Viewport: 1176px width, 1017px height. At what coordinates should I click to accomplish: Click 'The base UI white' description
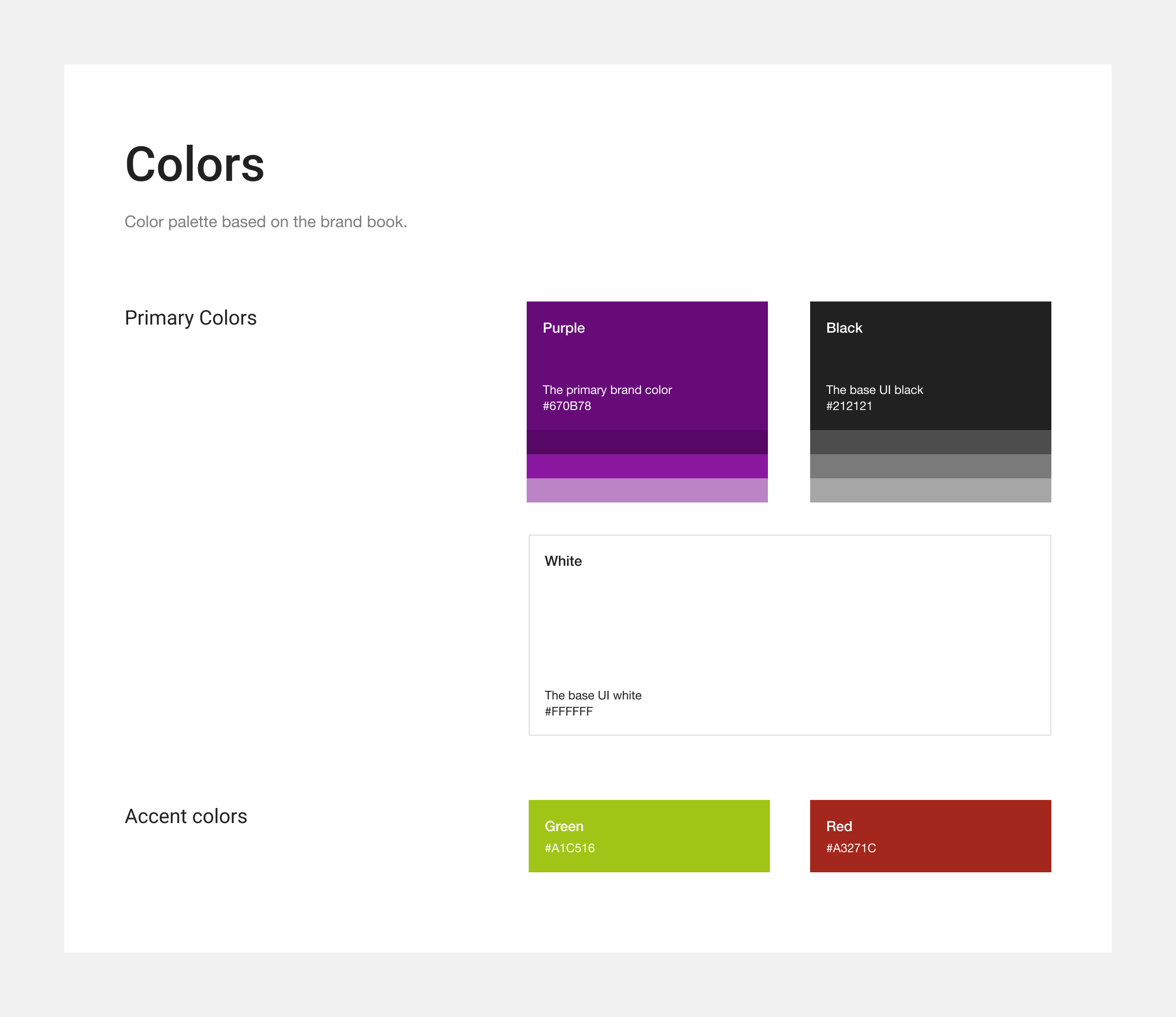[593, 695]
